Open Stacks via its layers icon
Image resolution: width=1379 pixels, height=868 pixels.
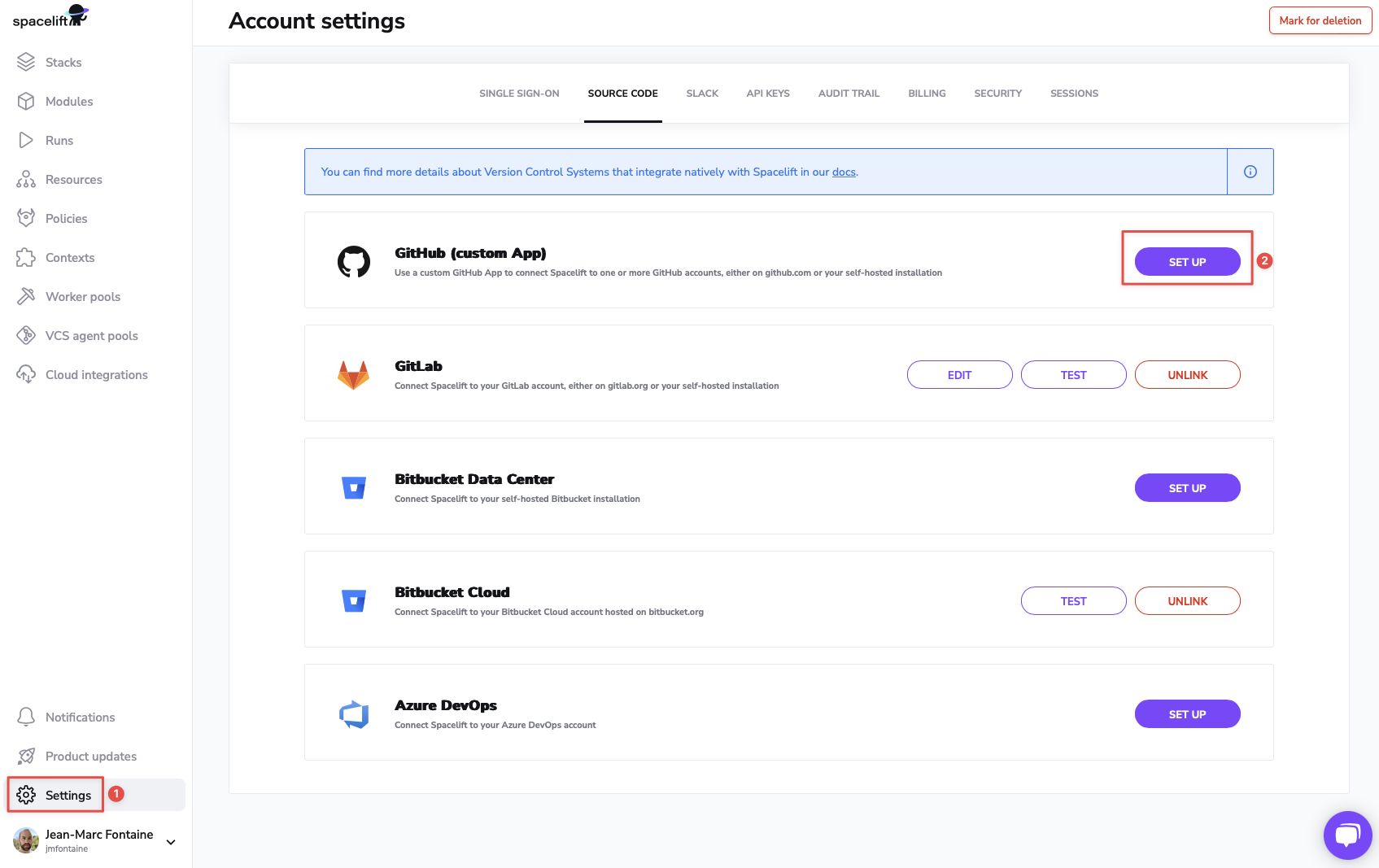coord(26,62)
